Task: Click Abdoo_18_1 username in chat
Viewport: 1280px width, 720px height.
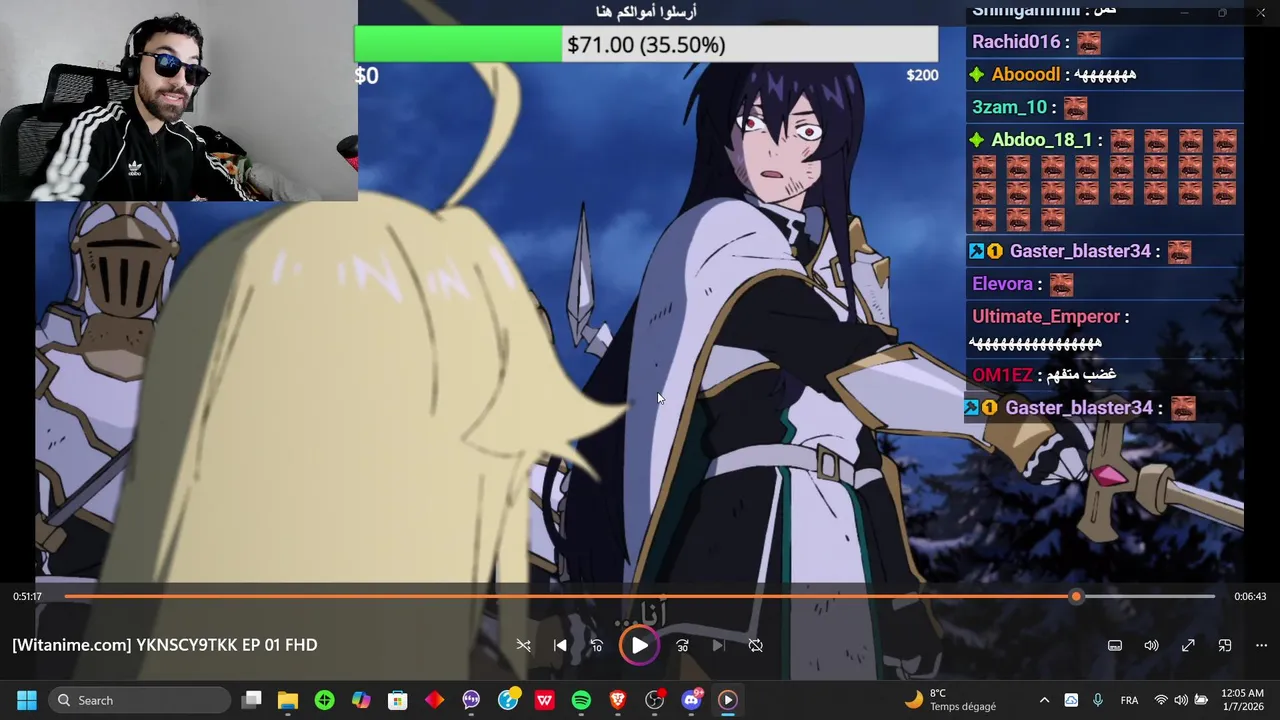Action: pos(1041,140)
